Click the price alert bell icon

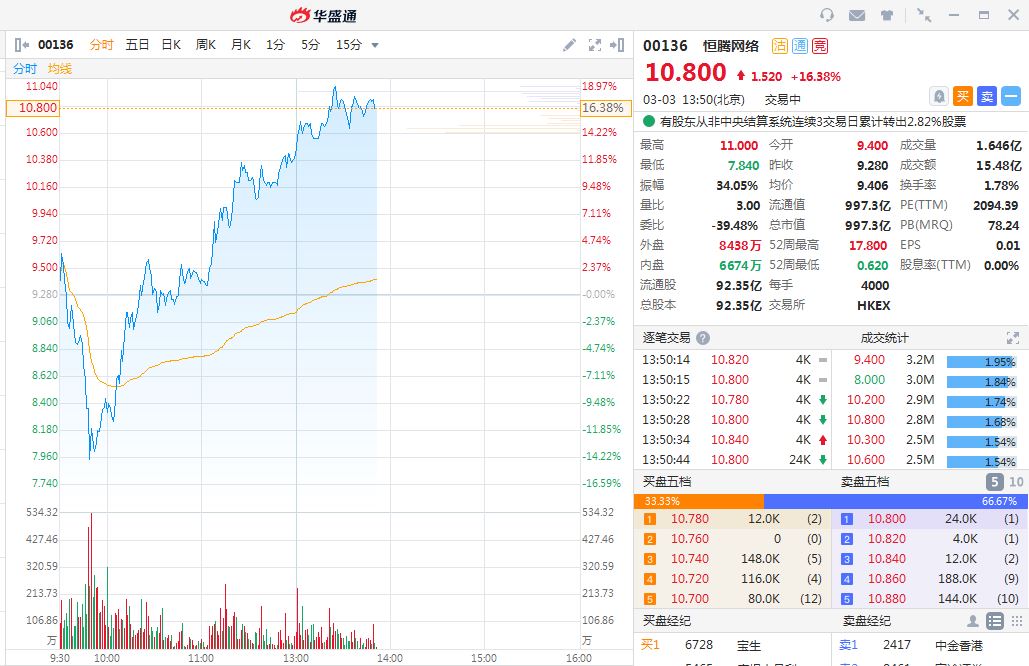point(939,96)
